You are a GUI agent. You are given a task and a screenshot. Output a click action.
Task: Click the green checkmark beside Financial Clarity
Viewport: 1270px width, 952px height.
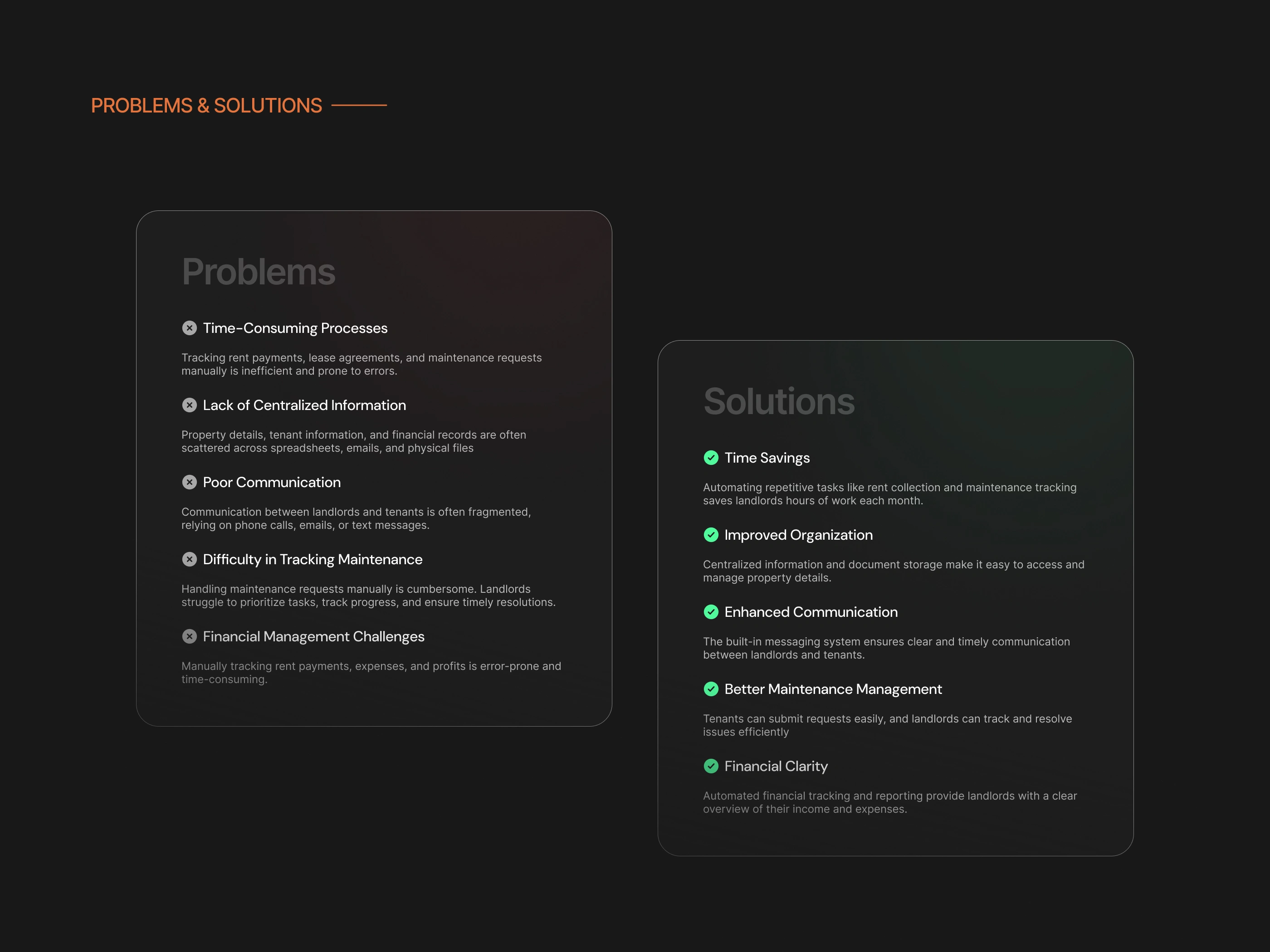click(x=711, y=766)
